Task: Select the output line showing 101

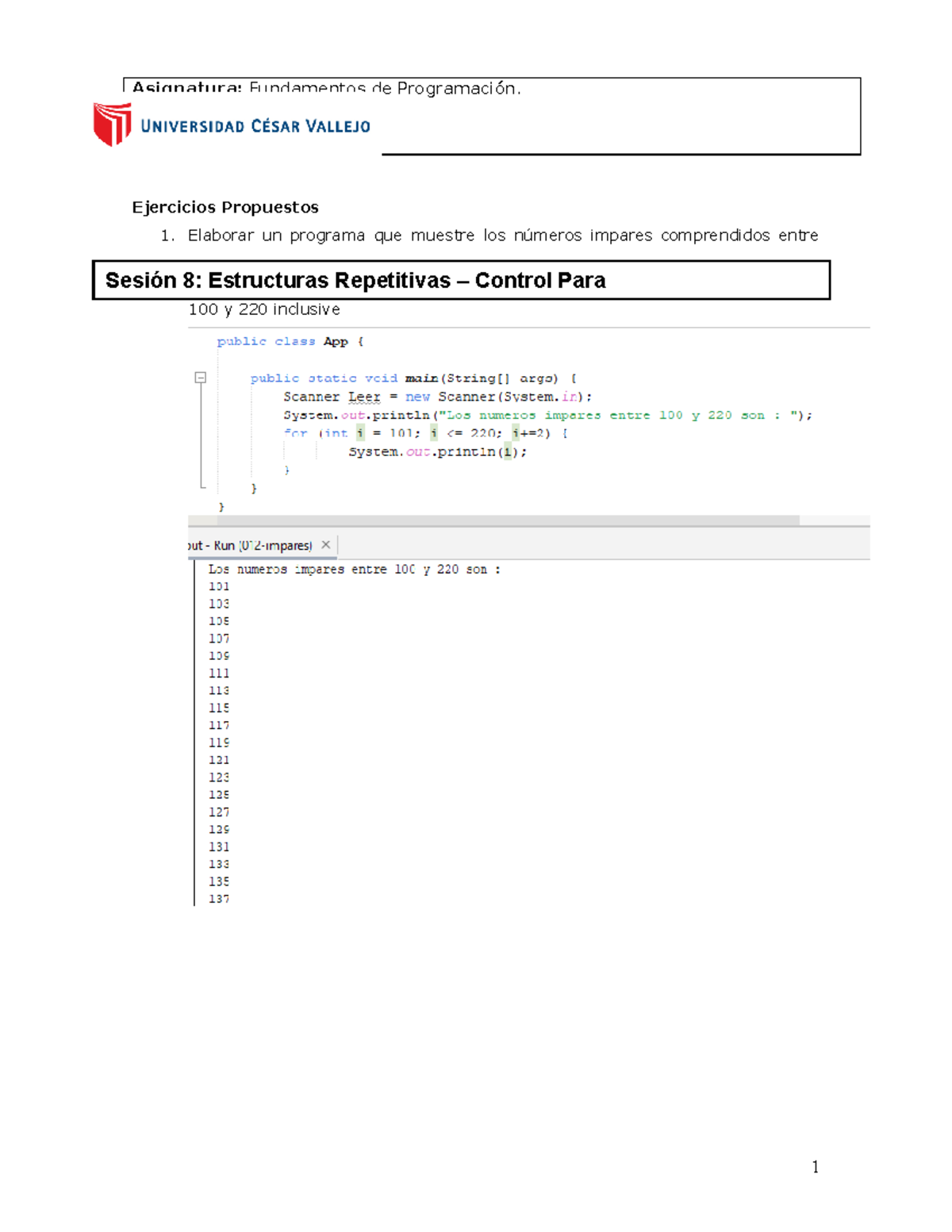Action: 220,586
